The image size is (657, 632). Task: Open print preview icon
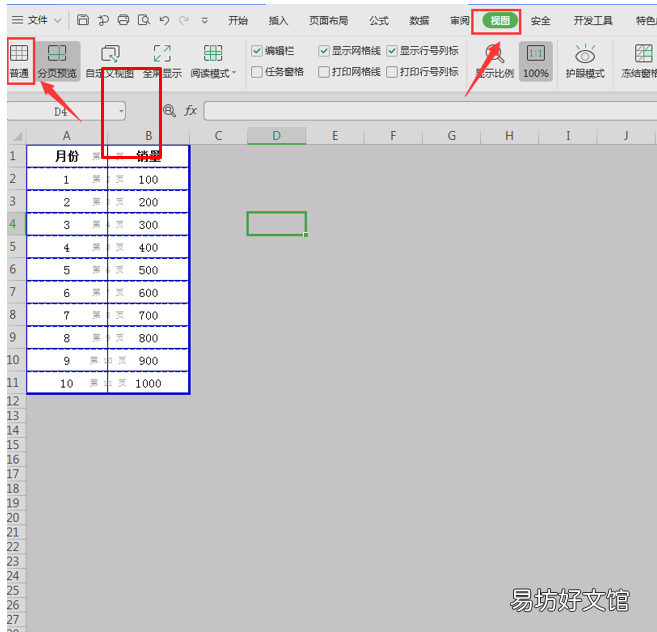point(144,20)
